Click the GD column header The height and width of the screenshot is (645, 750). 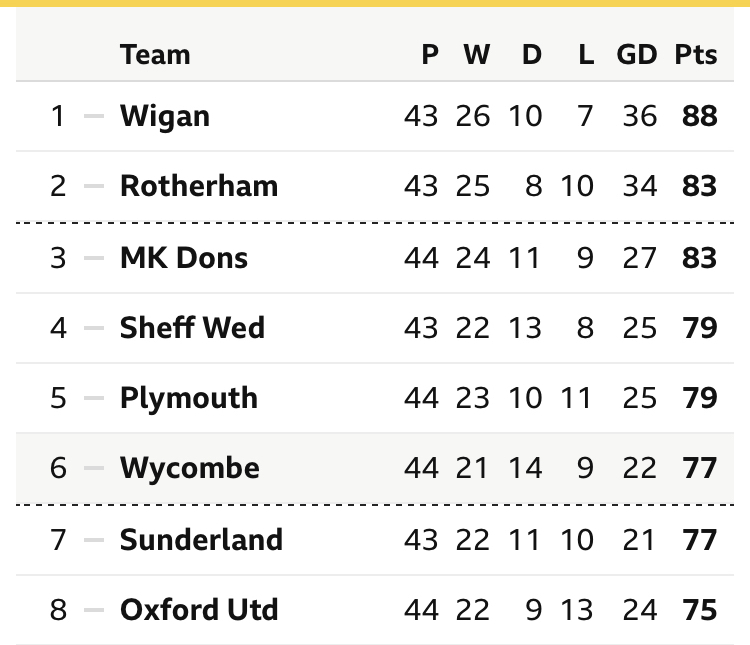coord(637,54)
